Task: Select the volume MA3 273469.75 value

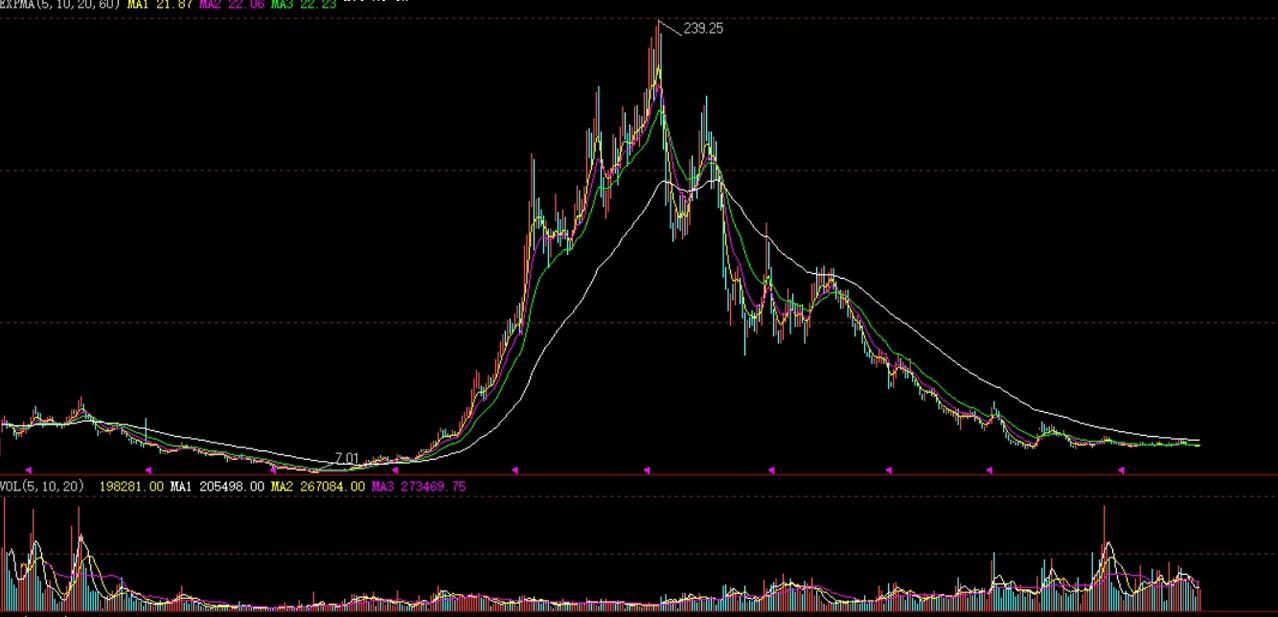Action: coord(418,486)
